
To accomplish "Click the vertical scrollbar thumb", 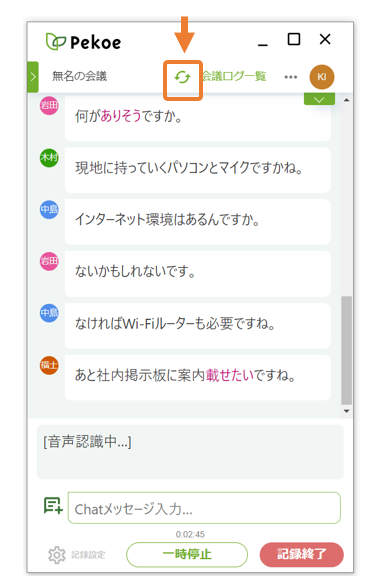I will (x=347, y=350).
